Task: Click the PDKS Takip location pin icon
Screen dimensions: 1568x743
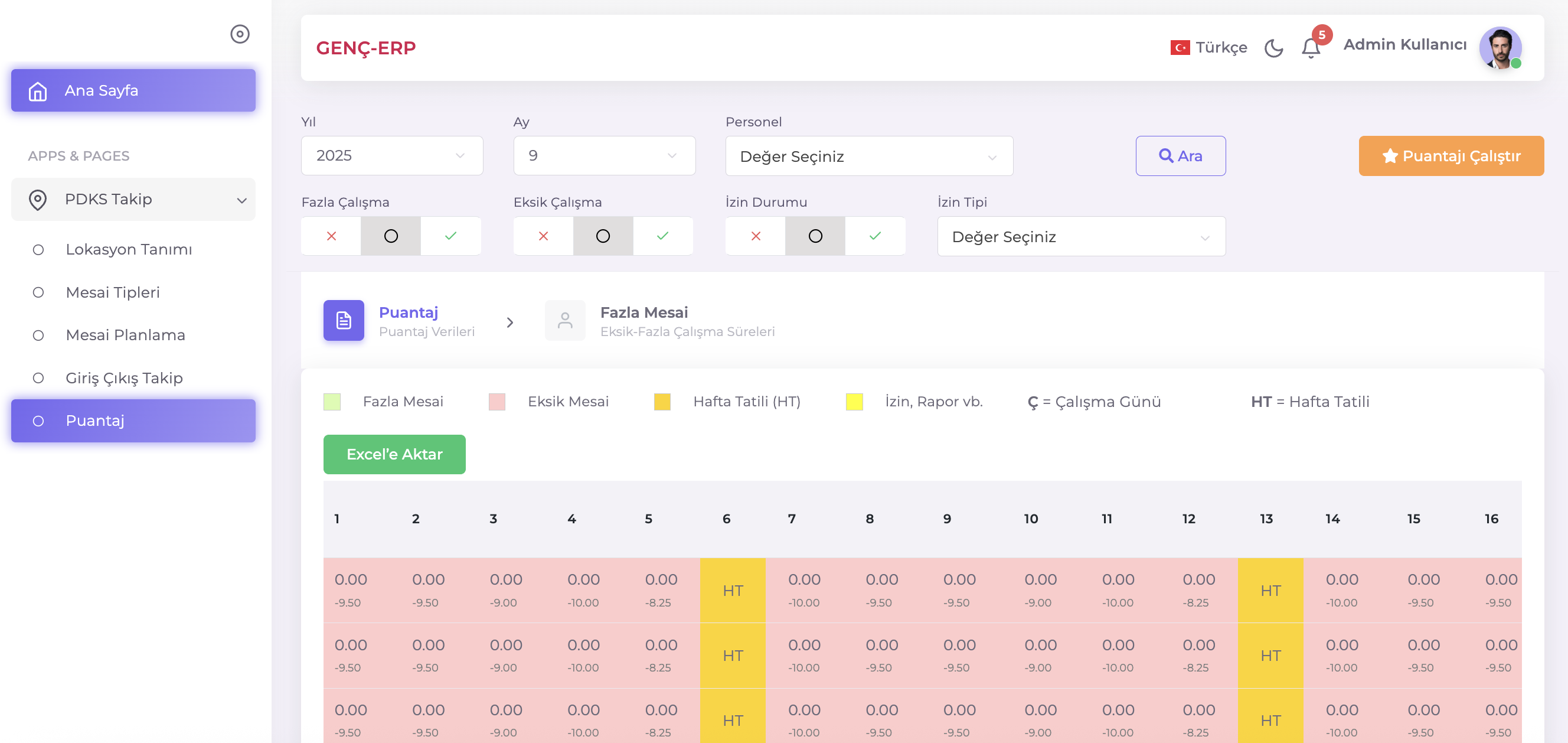Action: tap(38, 199)
